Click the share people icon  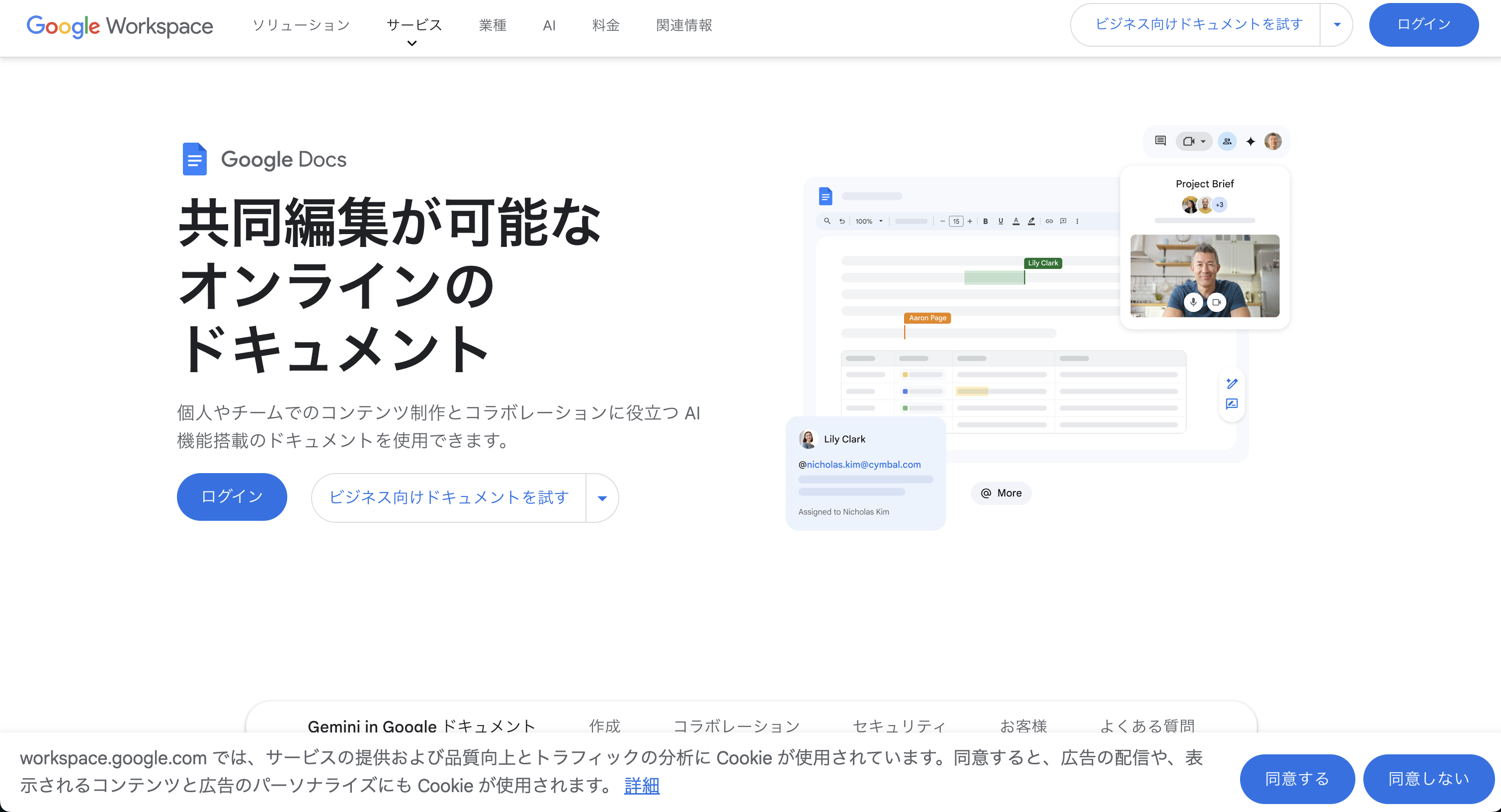[1227, 141]
